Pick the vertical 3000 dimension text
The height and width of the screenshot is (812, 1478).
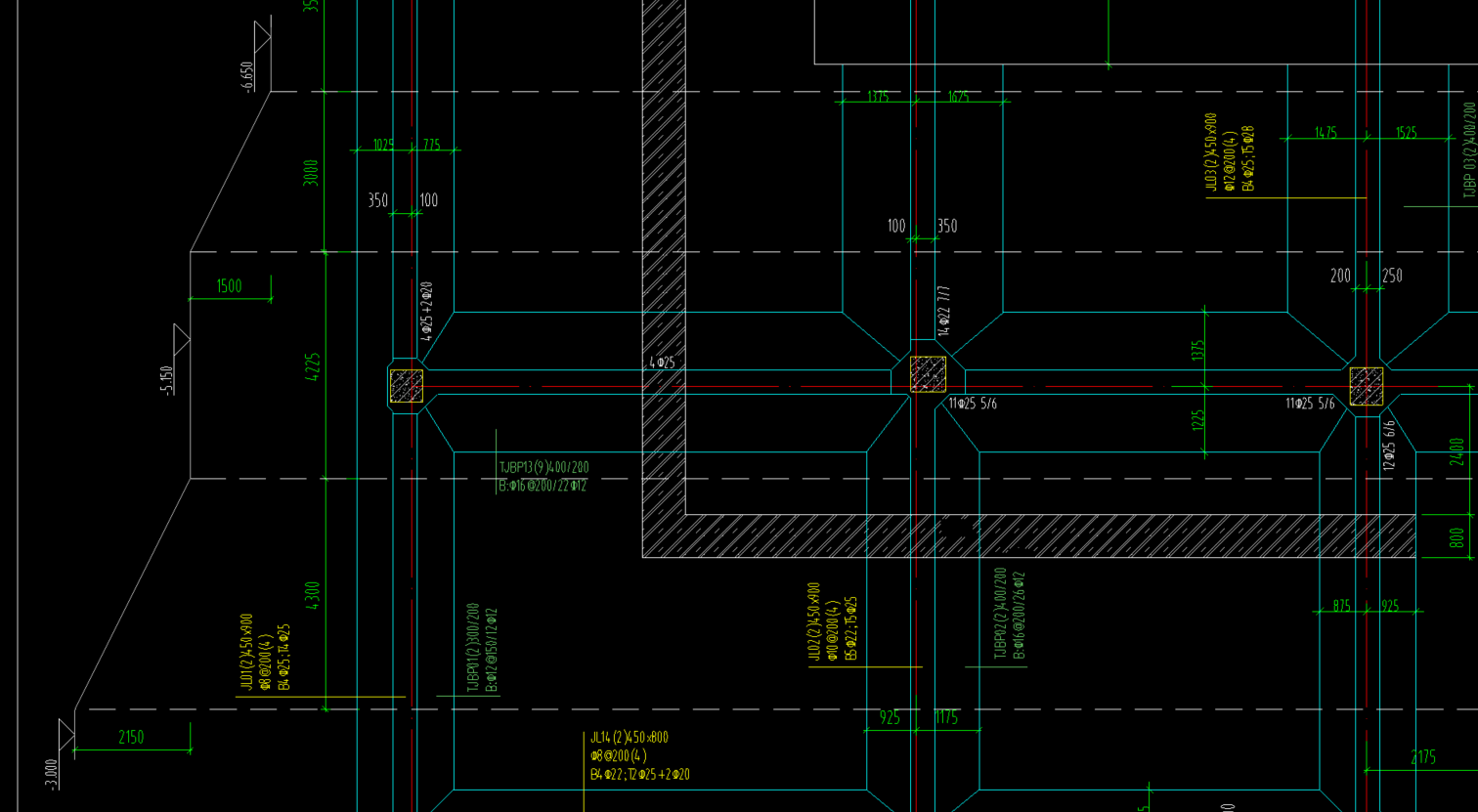(x=311, y=172)
